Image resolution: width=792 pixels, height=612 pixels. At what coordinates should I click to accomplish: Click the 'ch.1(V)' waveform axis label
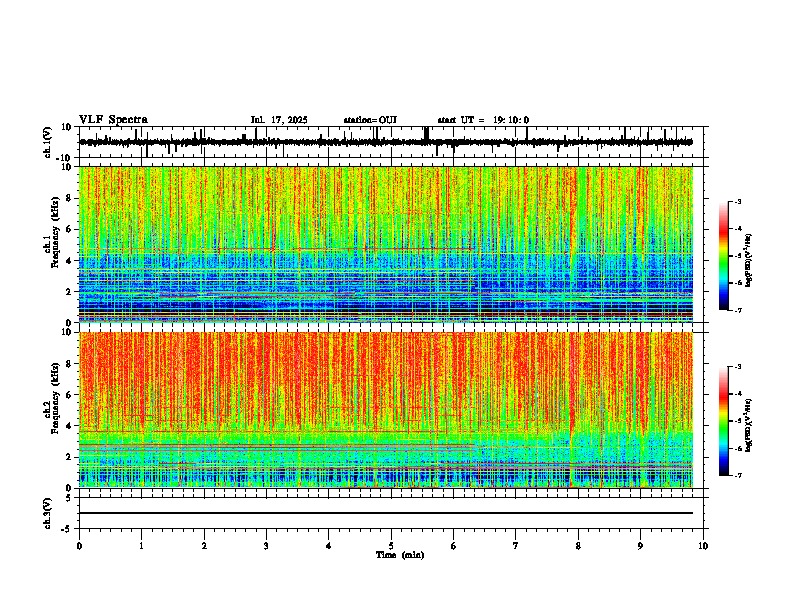point(48,142)
